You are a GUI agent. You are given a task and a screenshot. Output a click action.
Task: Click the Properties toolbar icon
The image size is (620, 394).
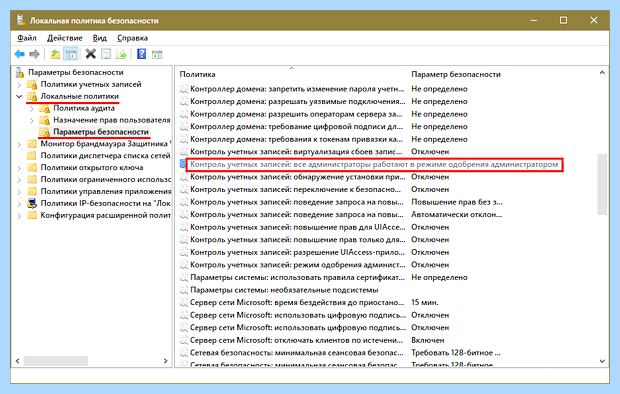click(106, 54)
